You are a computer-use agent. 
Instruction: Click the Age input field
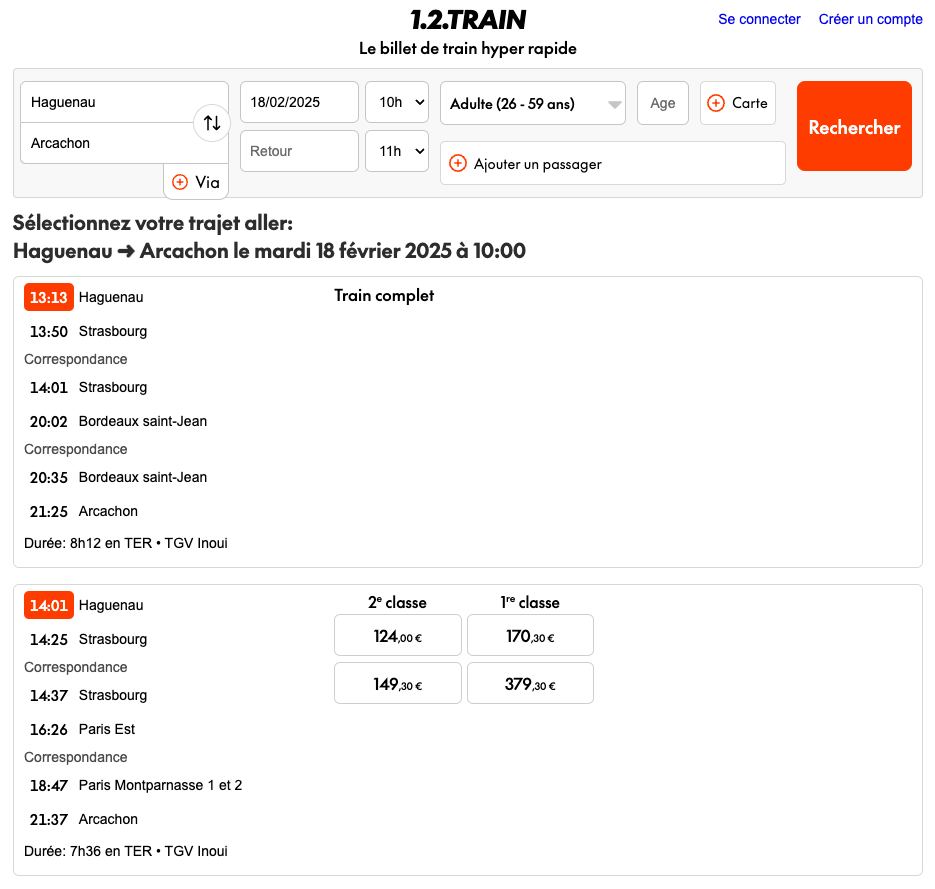(x=662, y=103)
